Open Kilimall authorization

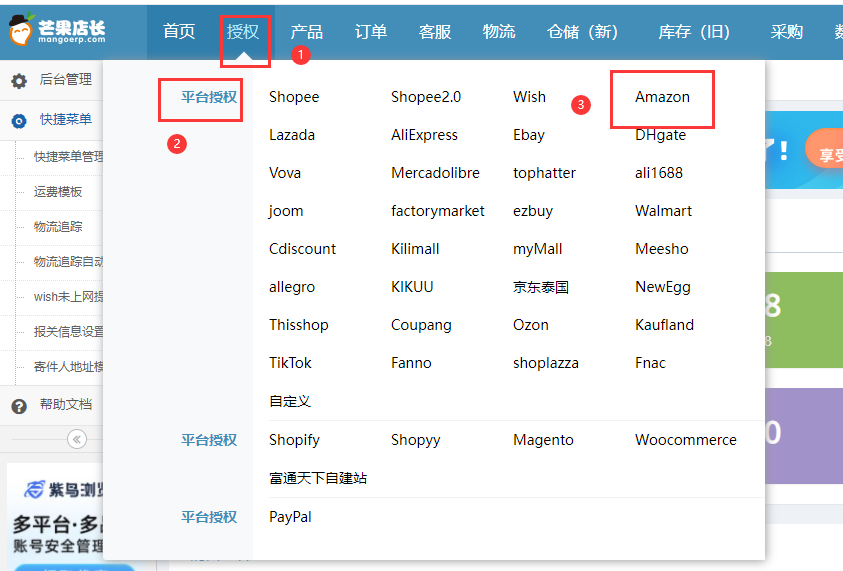415,249
